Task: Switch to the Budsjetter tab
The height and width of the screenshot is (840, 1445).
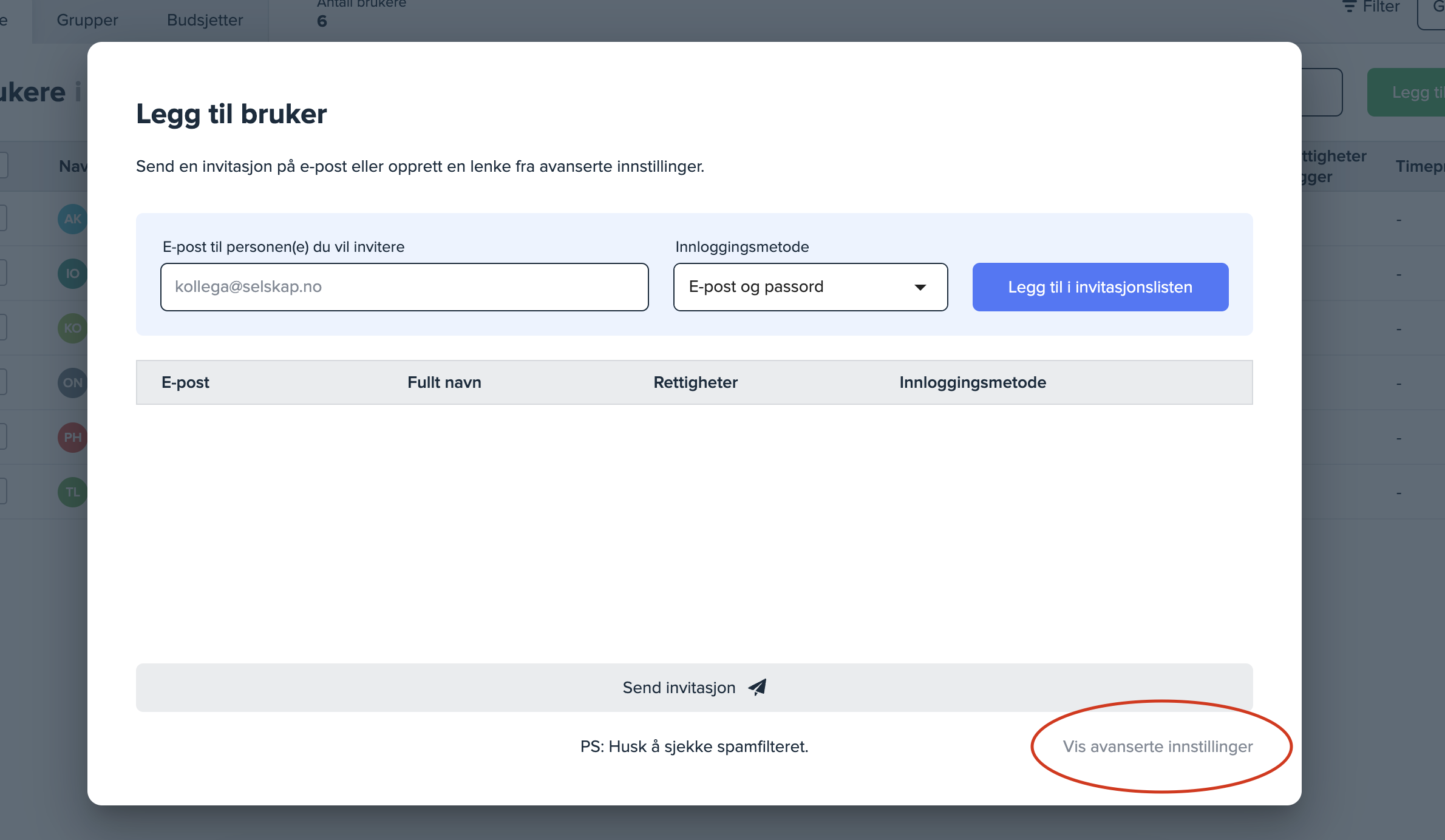Action: (205, 20)
